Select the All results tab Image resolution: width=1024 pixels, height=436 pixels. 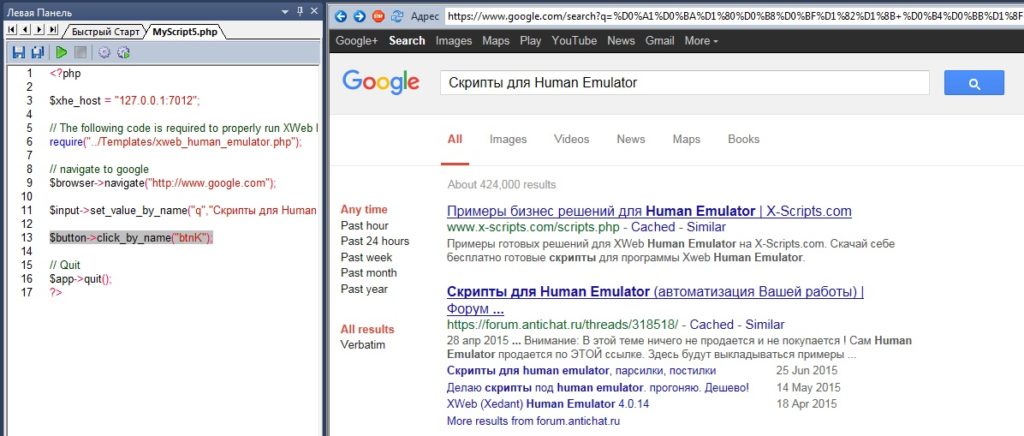455,139
